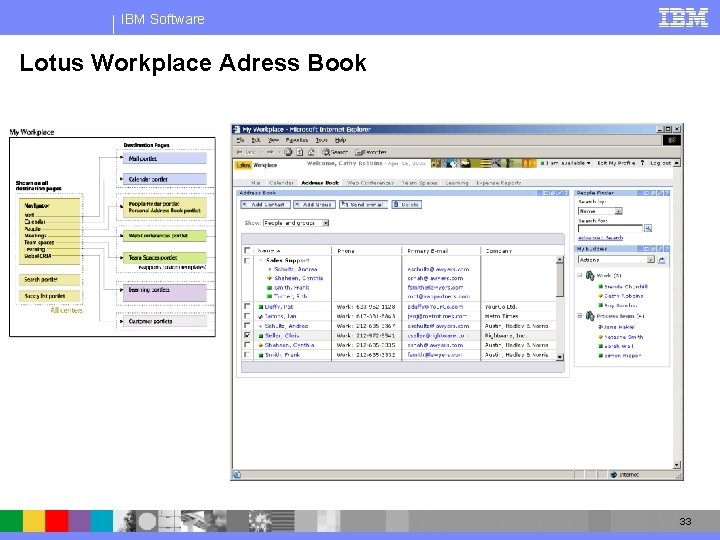This screenshot has width=720, height=540.
Task: Click the IE Refresh icon
Action: pos(299,152)
